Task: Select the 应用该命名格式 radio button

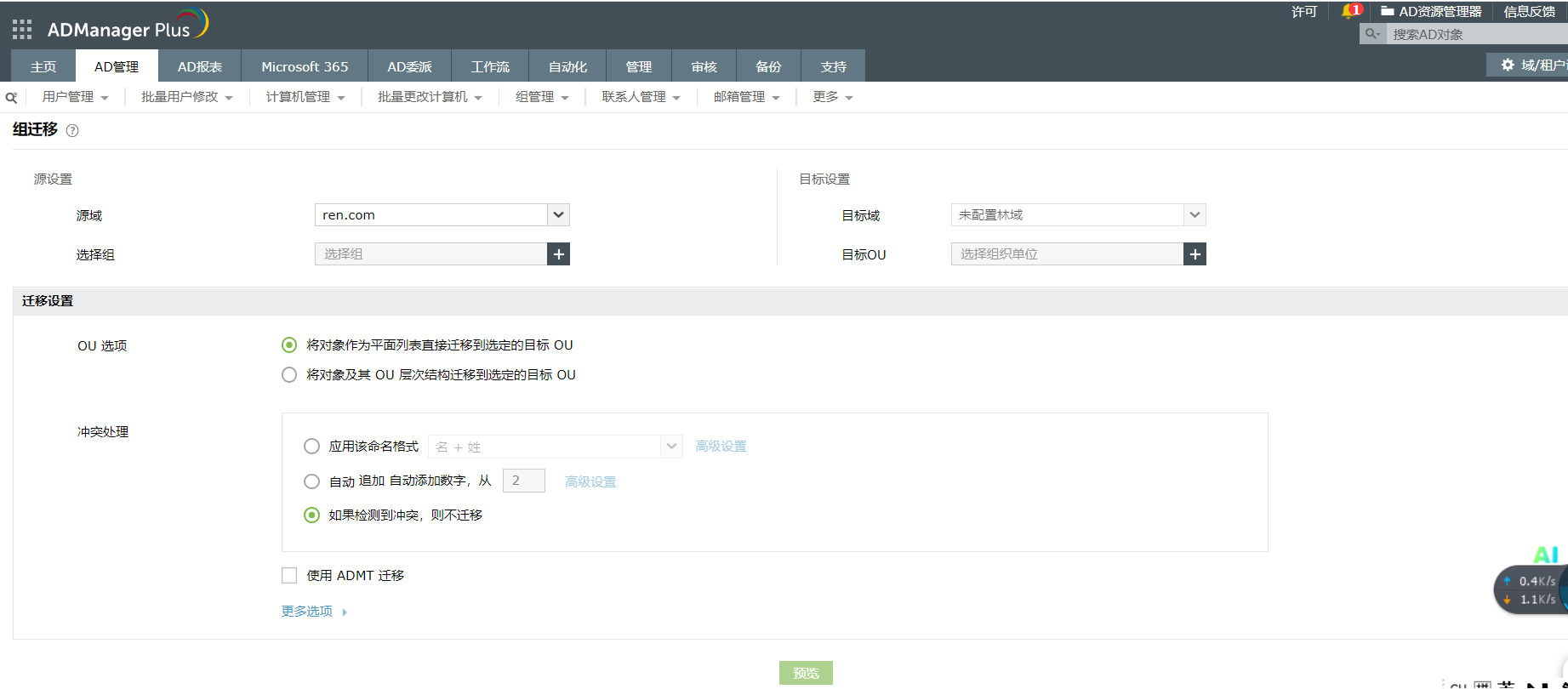Action: pos(312,447)
